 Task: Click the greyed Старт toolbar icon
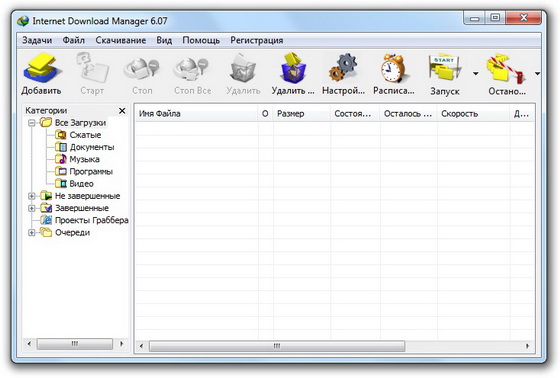92,68
